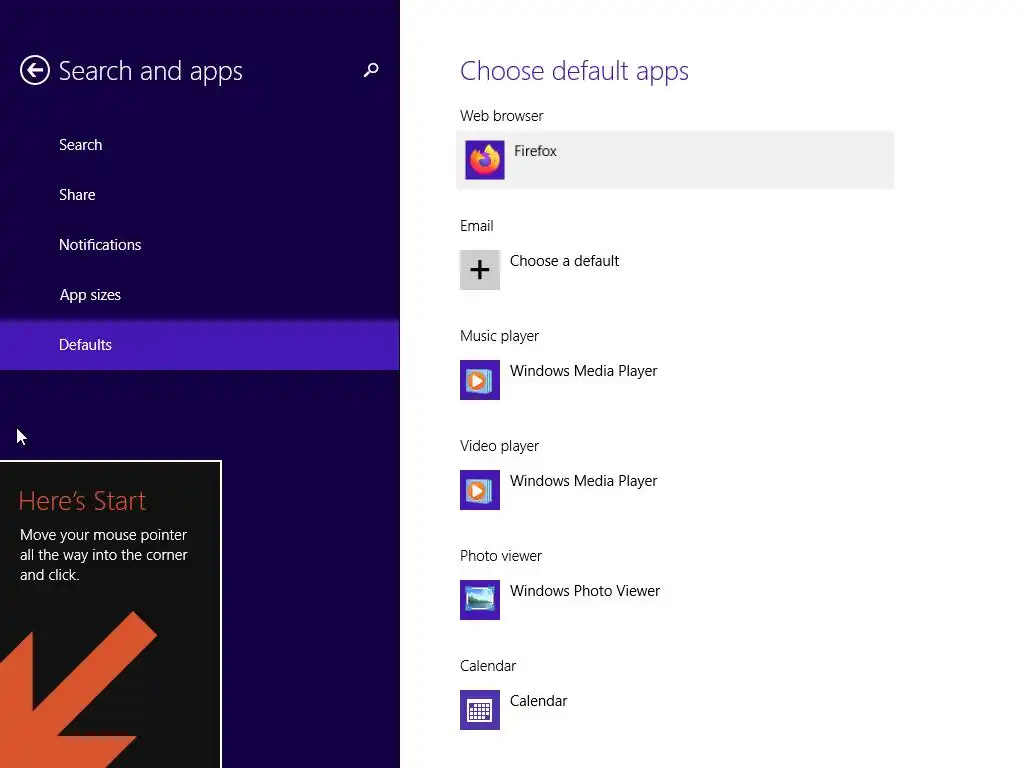Open the Search settings page
Screen dimensions: 1024x768
click(200, 144)
